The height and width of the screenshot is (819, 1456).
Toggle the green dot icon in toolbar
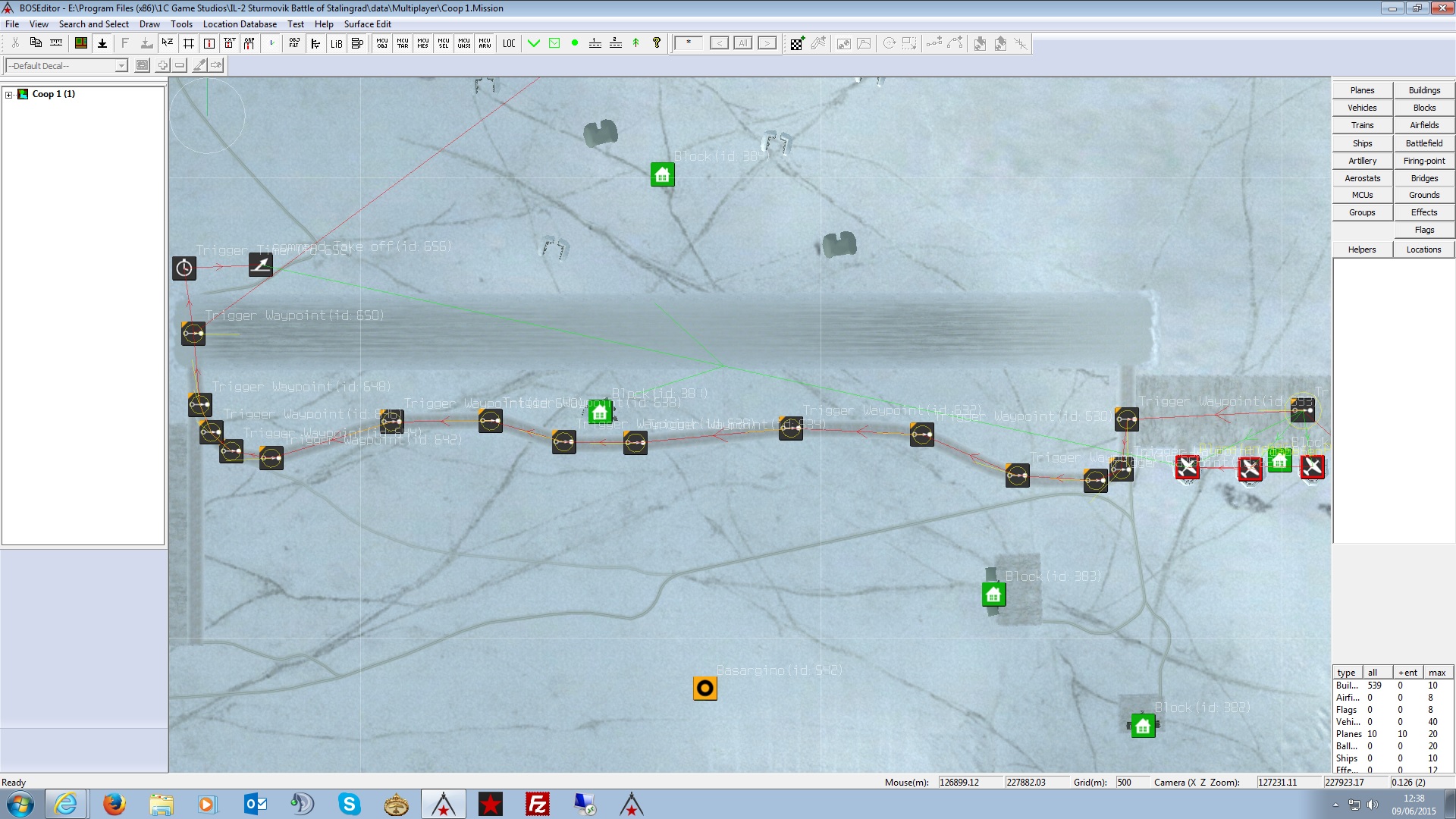click(575, 43)
